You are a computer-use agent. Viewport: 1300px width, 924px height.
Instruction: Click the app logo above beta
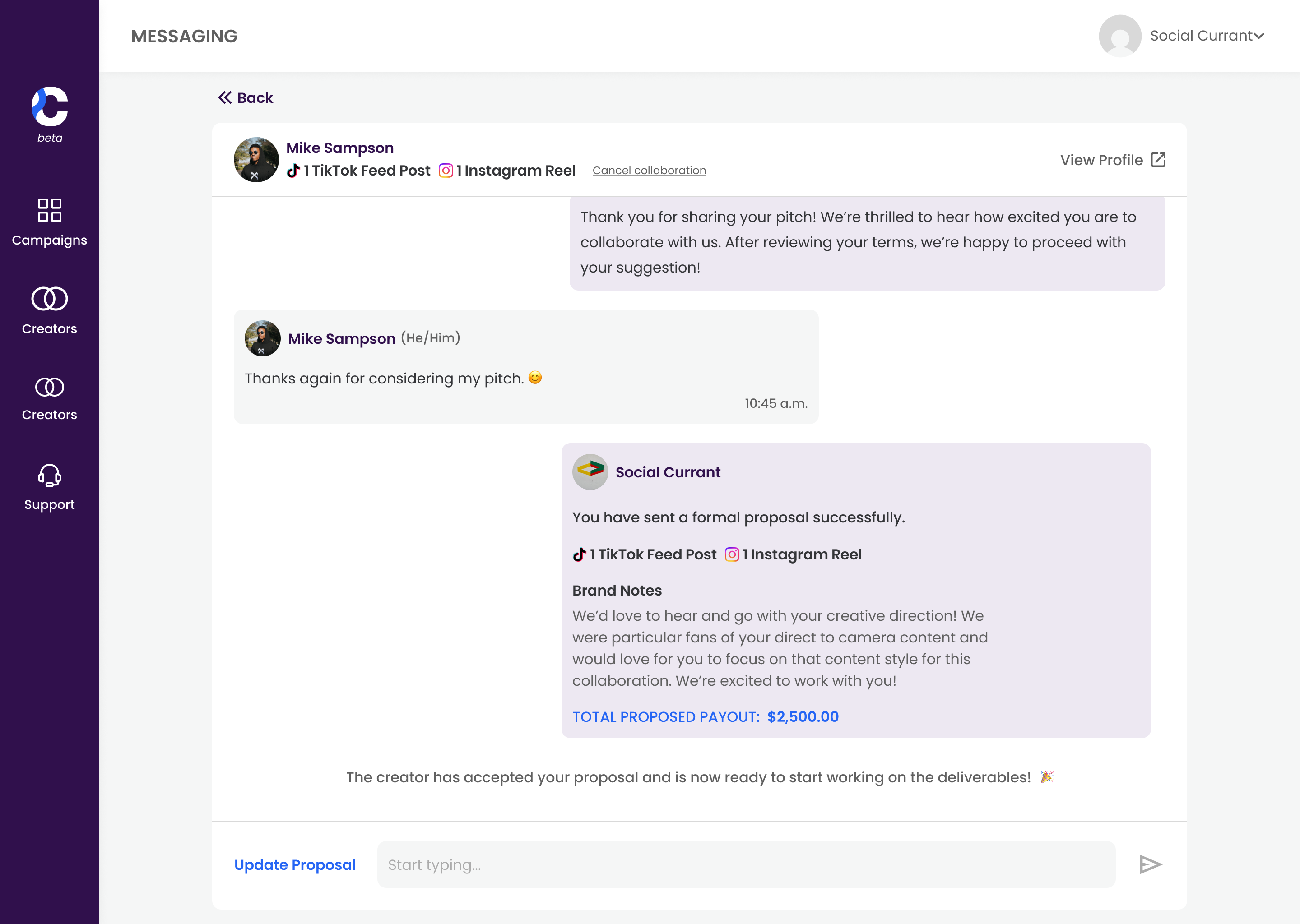50,106
